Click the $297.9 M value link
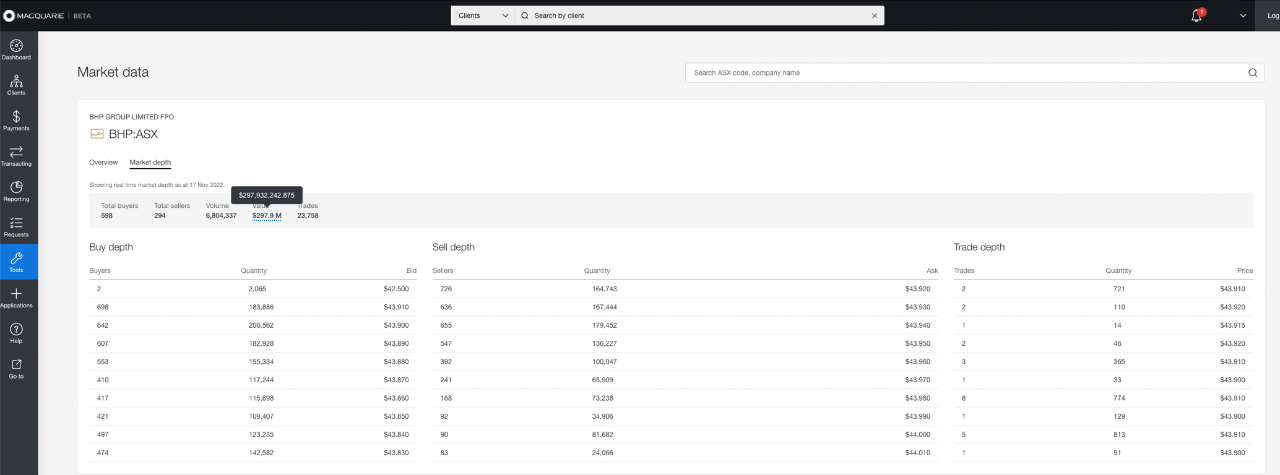 point(267,216)
